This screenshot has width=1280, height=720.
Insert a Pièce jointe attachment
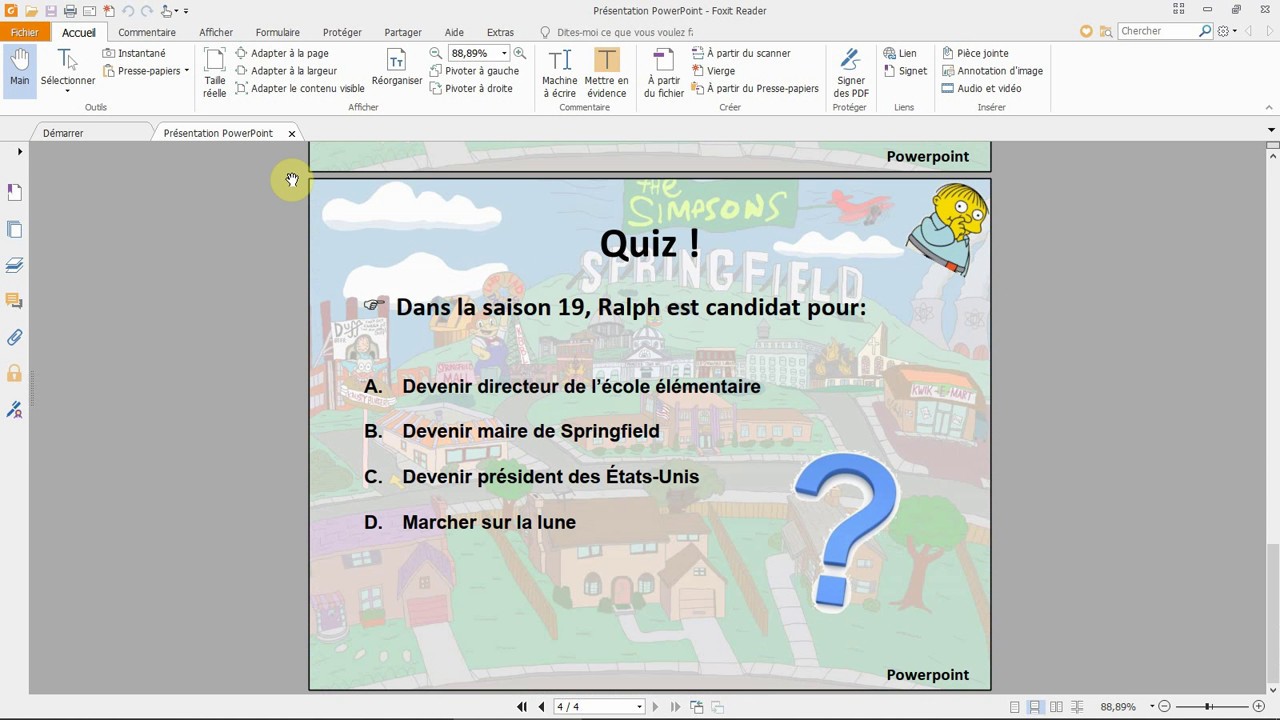click(x=975, y=53)
